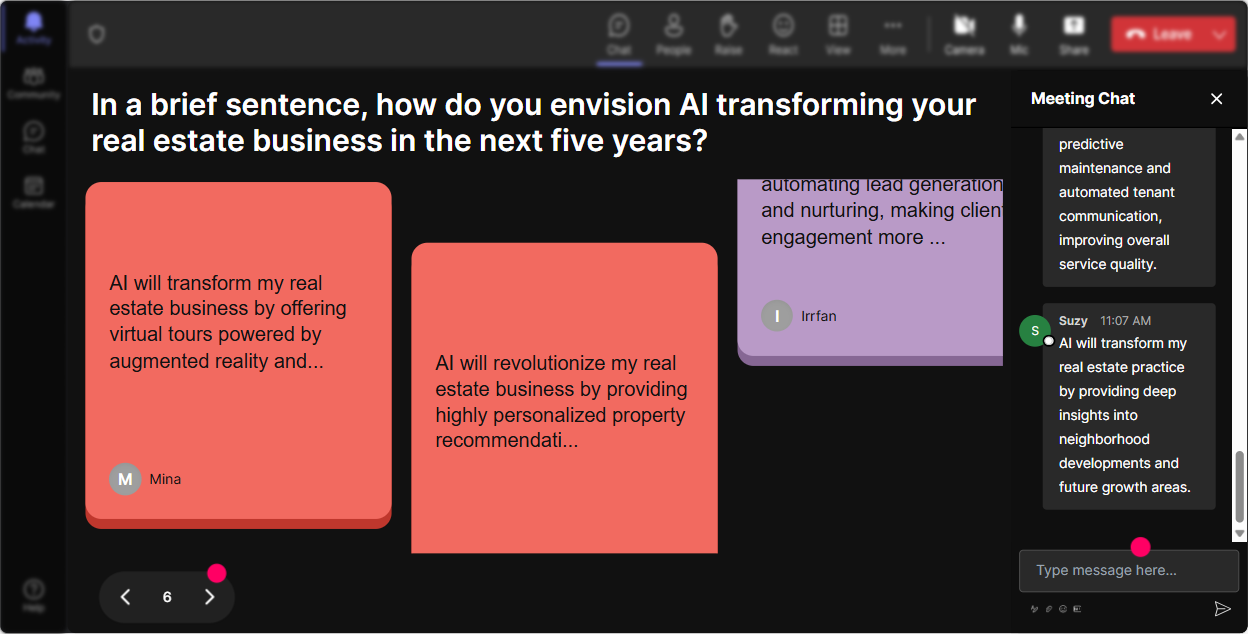Click the chat scrollbar thumb

(1240, 486)
